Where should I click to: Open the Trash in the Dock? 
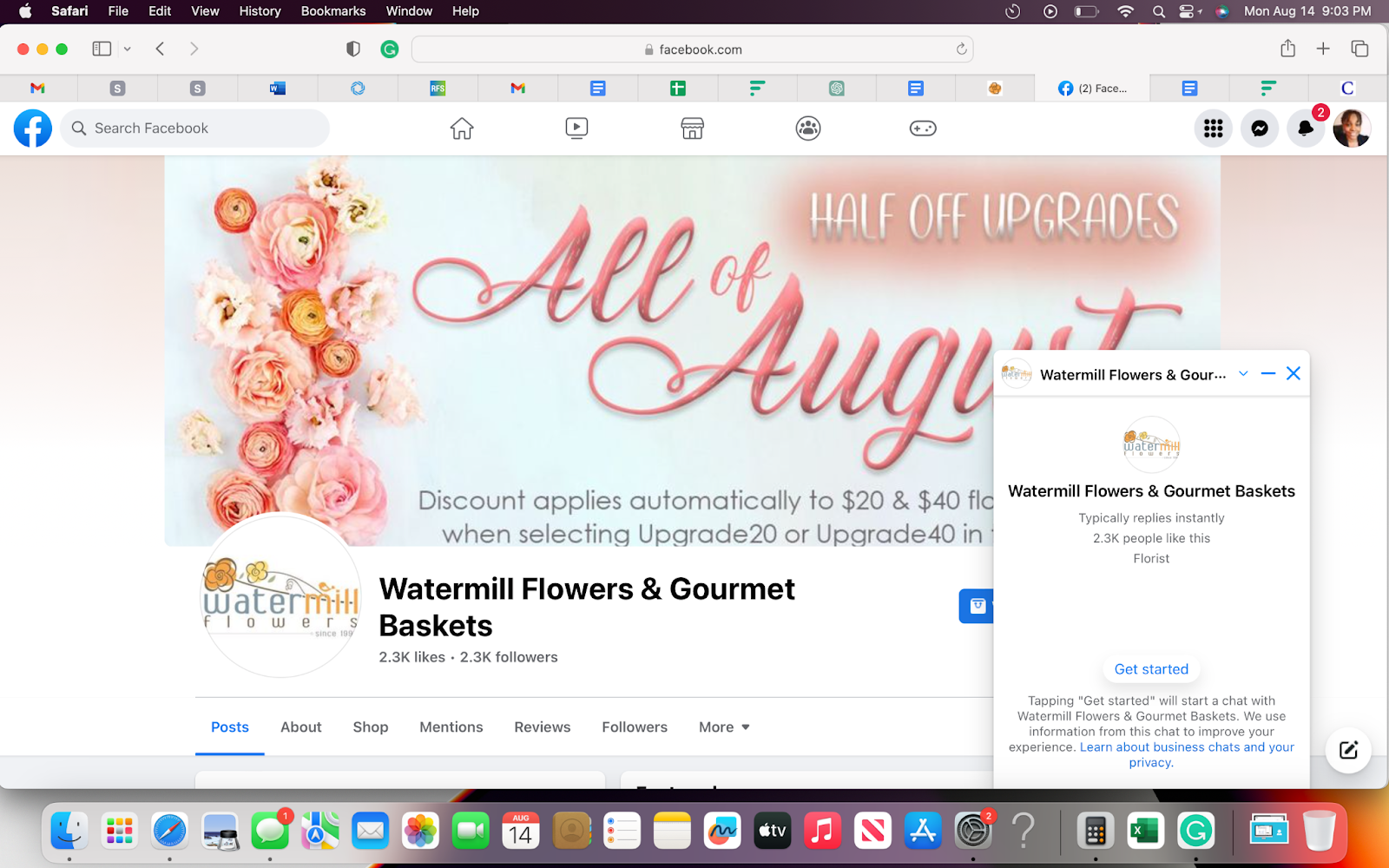click(1320, 832)
